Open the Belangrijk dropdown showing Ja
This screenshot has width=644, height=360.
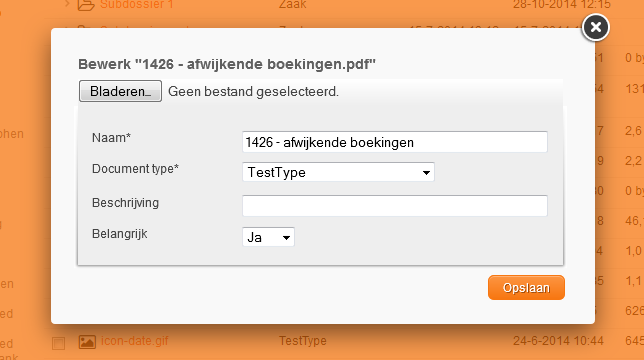pos(268,237)
